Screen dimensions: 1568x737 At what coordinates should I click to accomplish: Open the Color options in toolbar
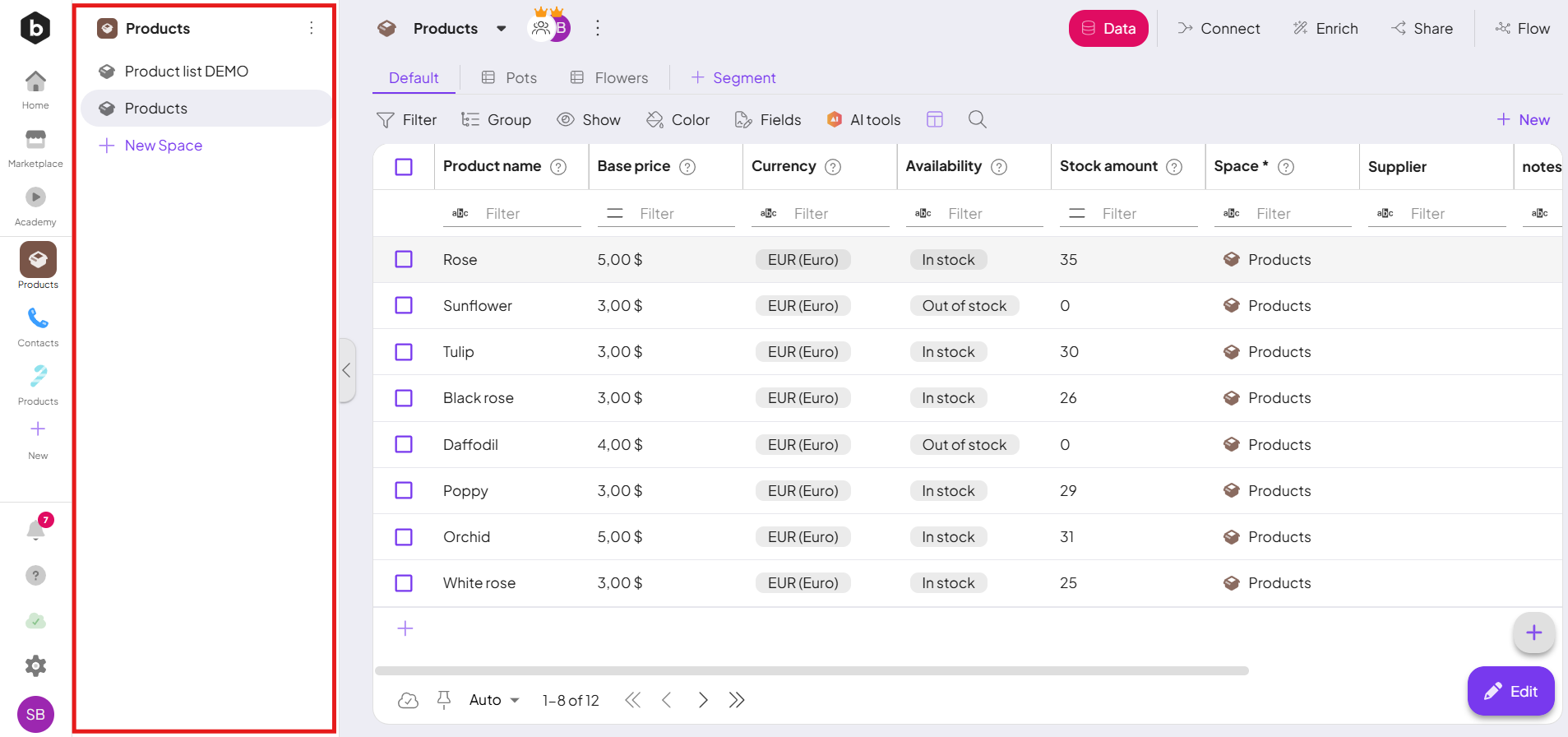click(x=678, y=120)
